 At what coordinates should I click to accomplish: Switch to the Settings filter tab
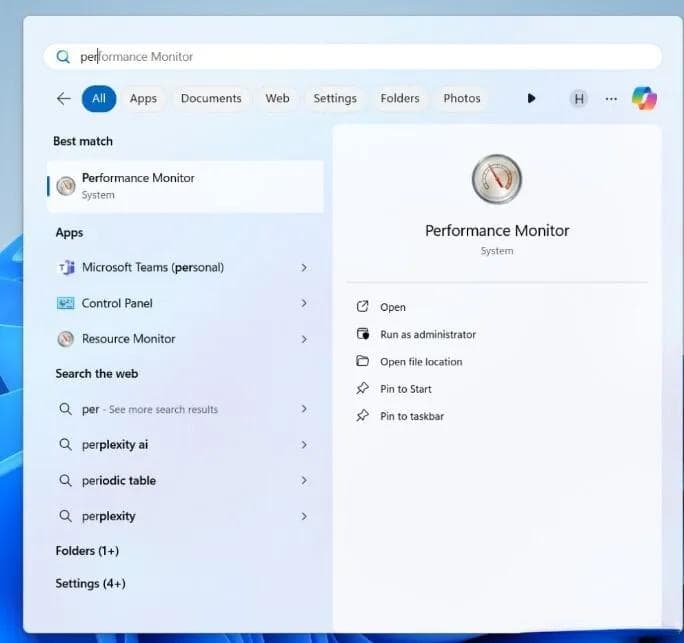coord(335,99)
